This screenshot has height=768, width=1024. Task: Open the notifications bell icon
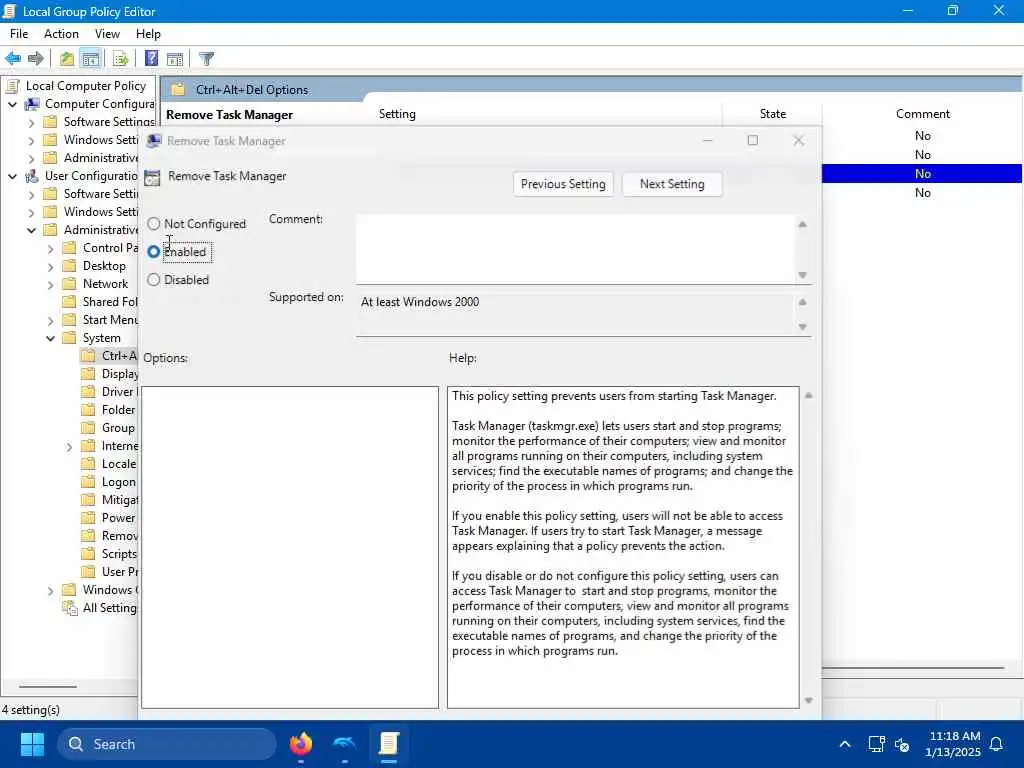[997, 744]
